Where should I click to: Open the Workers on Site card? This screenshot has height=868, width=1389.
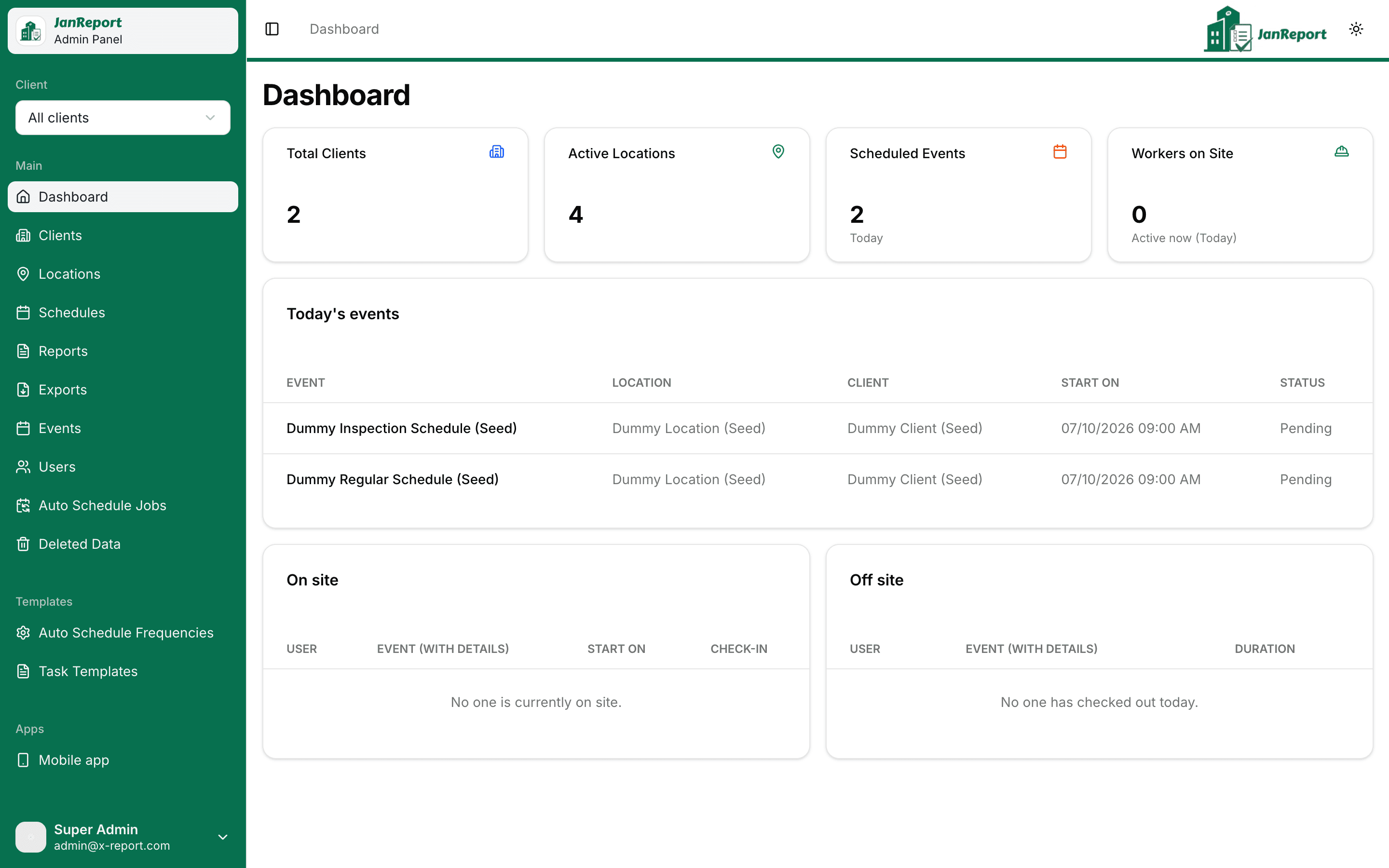tap(1240, 195)
